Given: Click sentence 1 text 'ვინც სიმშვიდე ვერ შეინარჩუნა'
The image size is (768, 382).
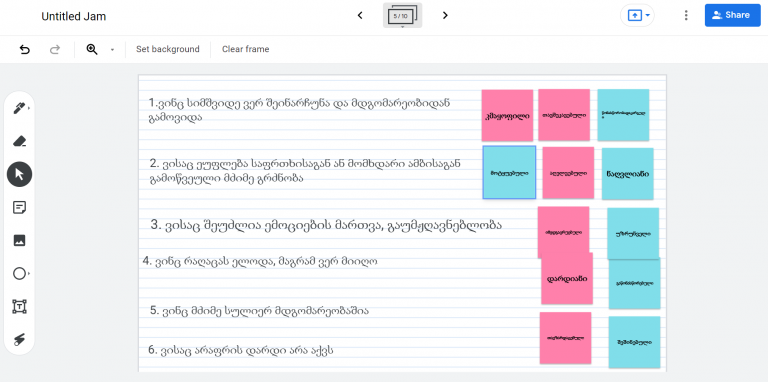Looking at the screenshot, I should [x=245, y=103].
